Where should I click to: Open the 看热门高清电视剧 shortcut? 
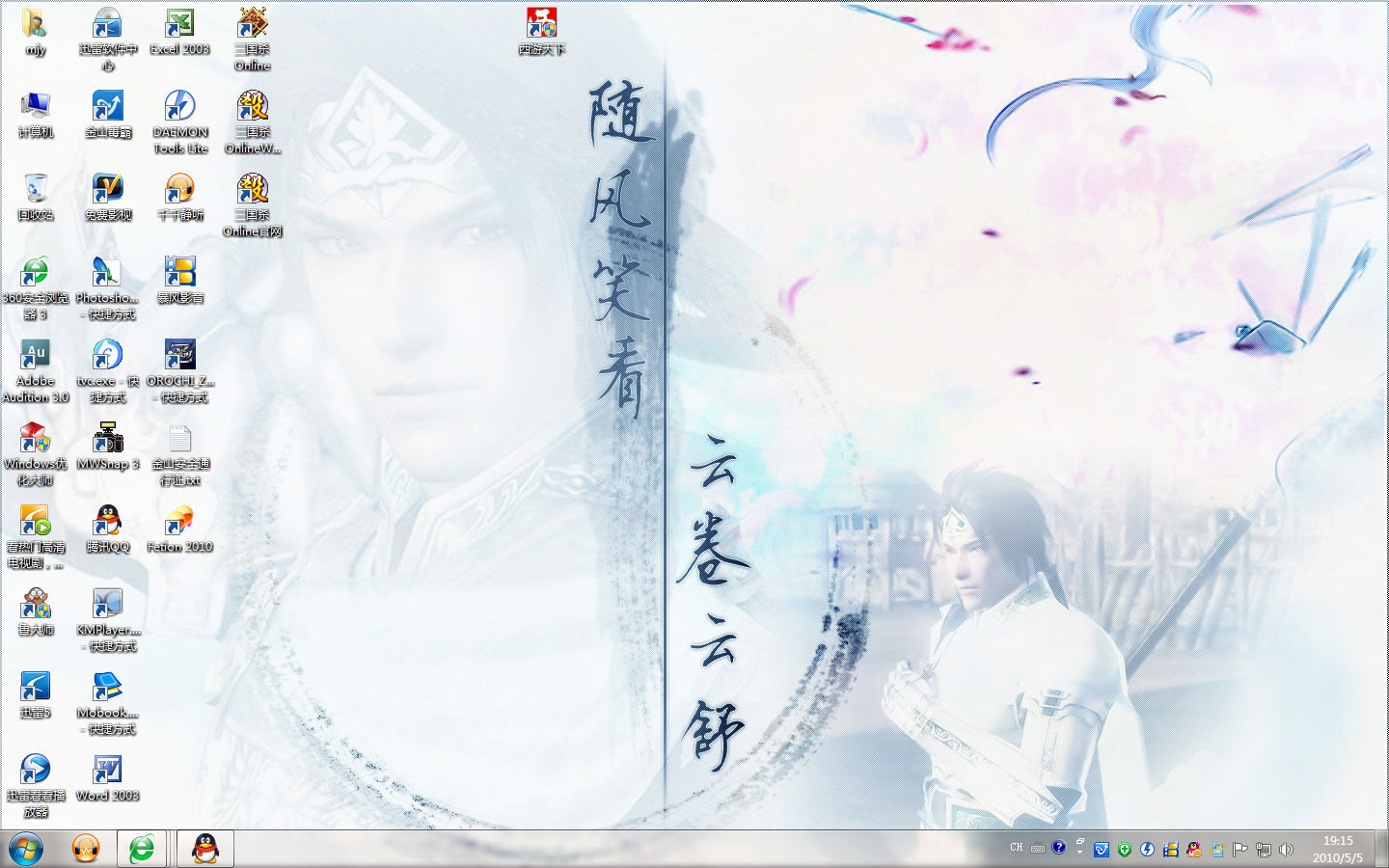point(35,537)
